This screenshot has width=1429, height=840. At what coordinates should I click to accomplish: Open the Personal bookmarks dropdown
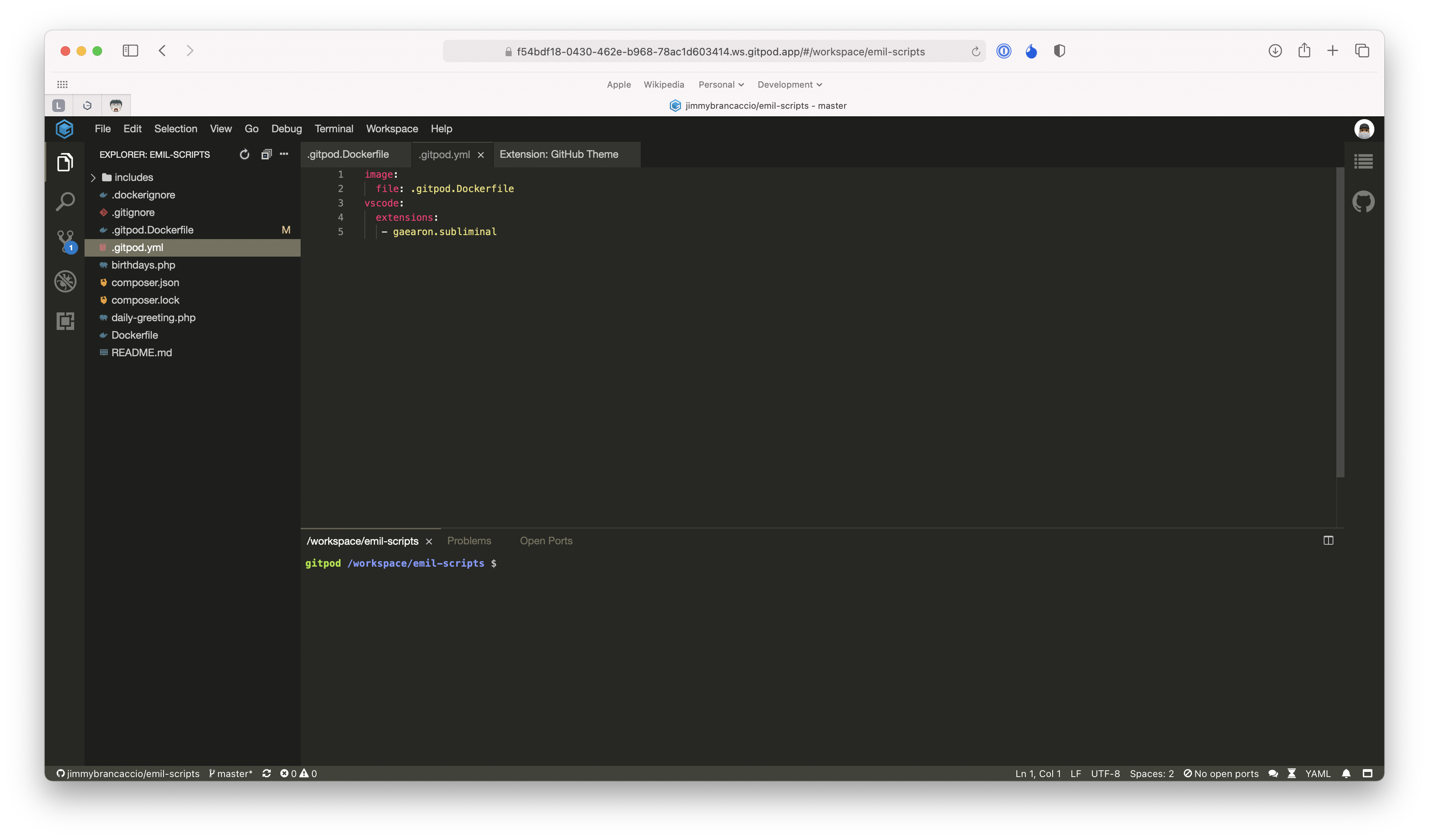tap(721, 84)
